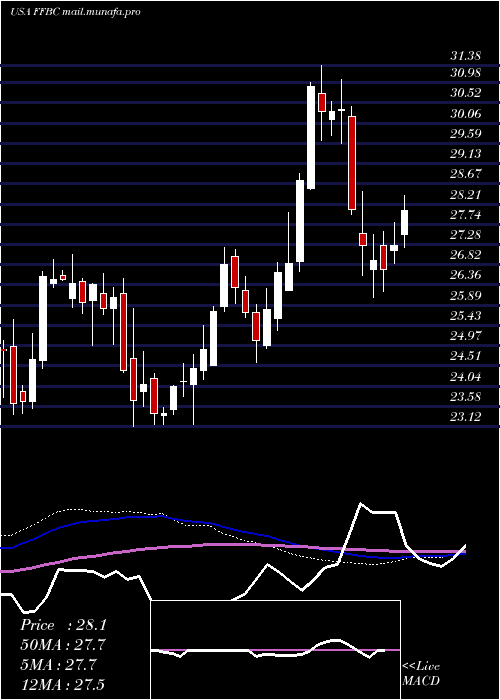
Task: Click the 29.13 price label
Action: pyautogui.click(x=465, y=154)
